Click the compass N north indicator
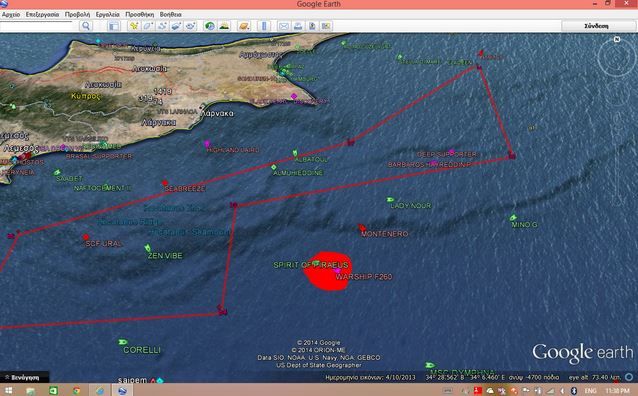 [x=617, y=39]
